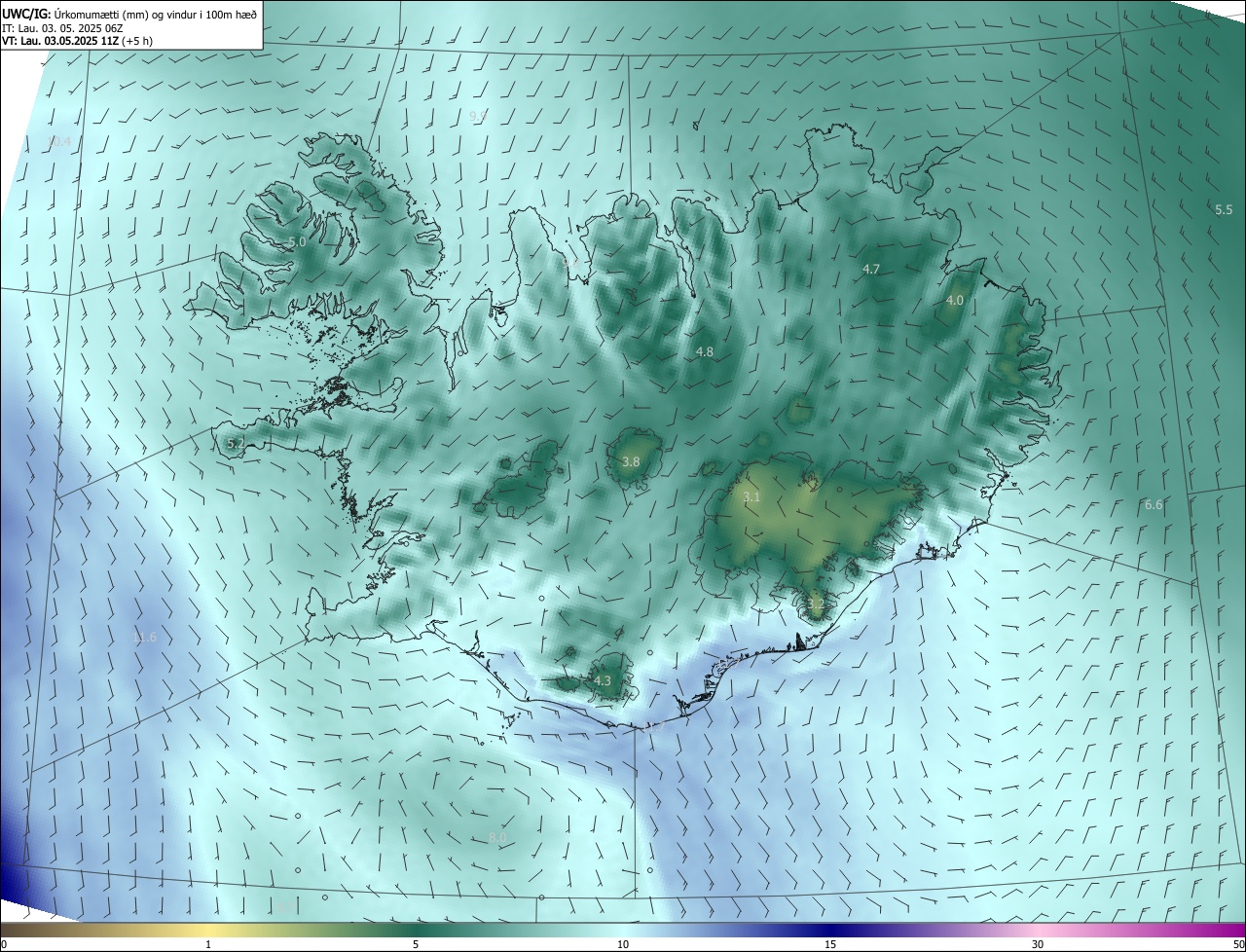Click the 3.8 value on the map
This screenshot has height=952, width=1246.
631,461
